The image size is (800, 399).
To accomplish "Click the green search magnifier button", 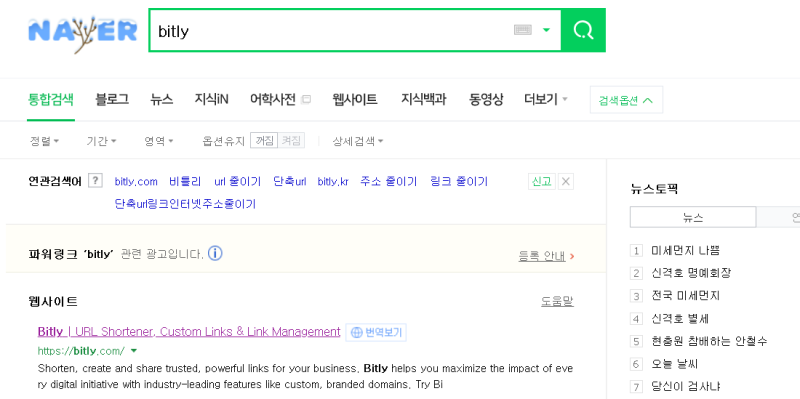I will pos(583,30).
